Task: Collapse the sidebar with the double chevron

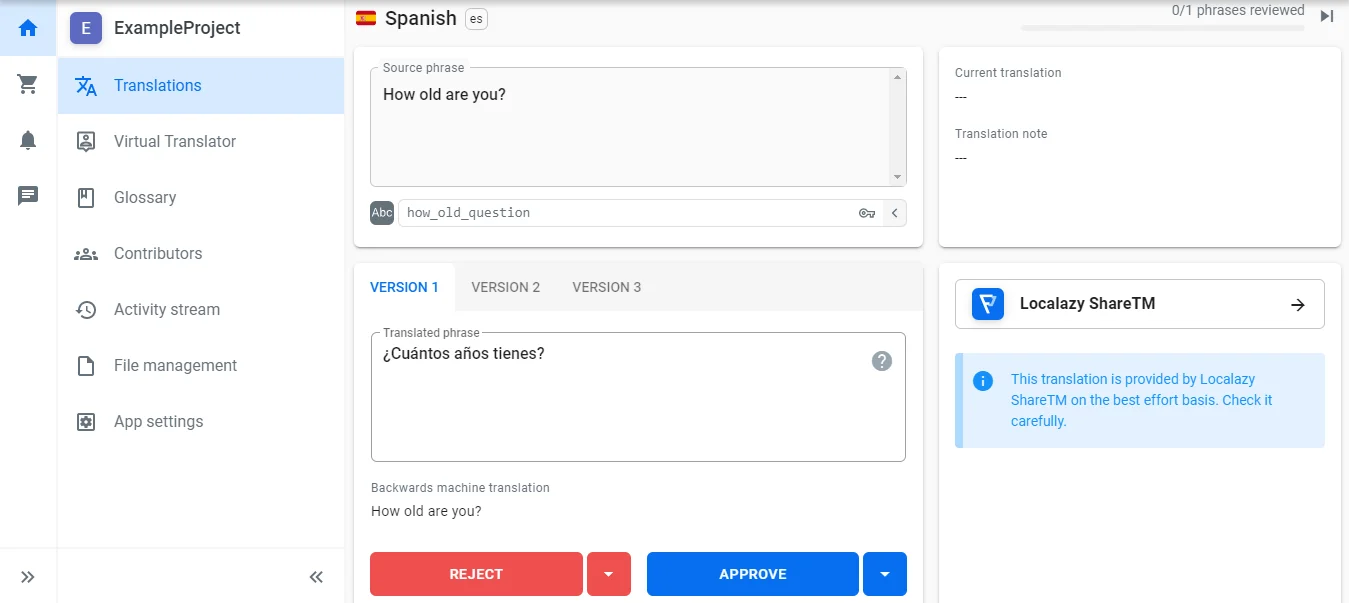Action: [315, 576]
